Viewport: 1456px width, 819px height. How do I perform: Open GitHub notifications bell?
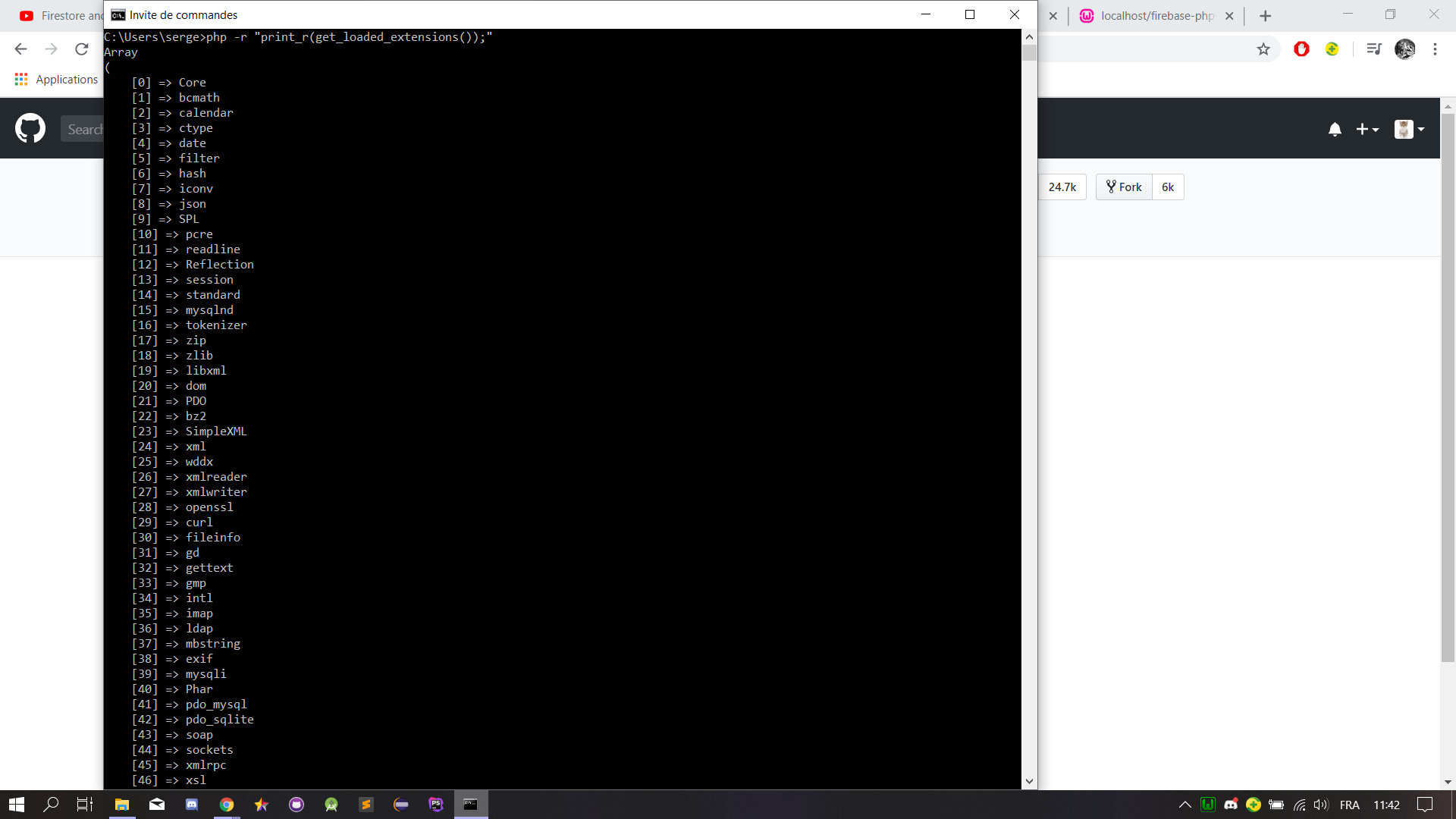coord(1335,129)
